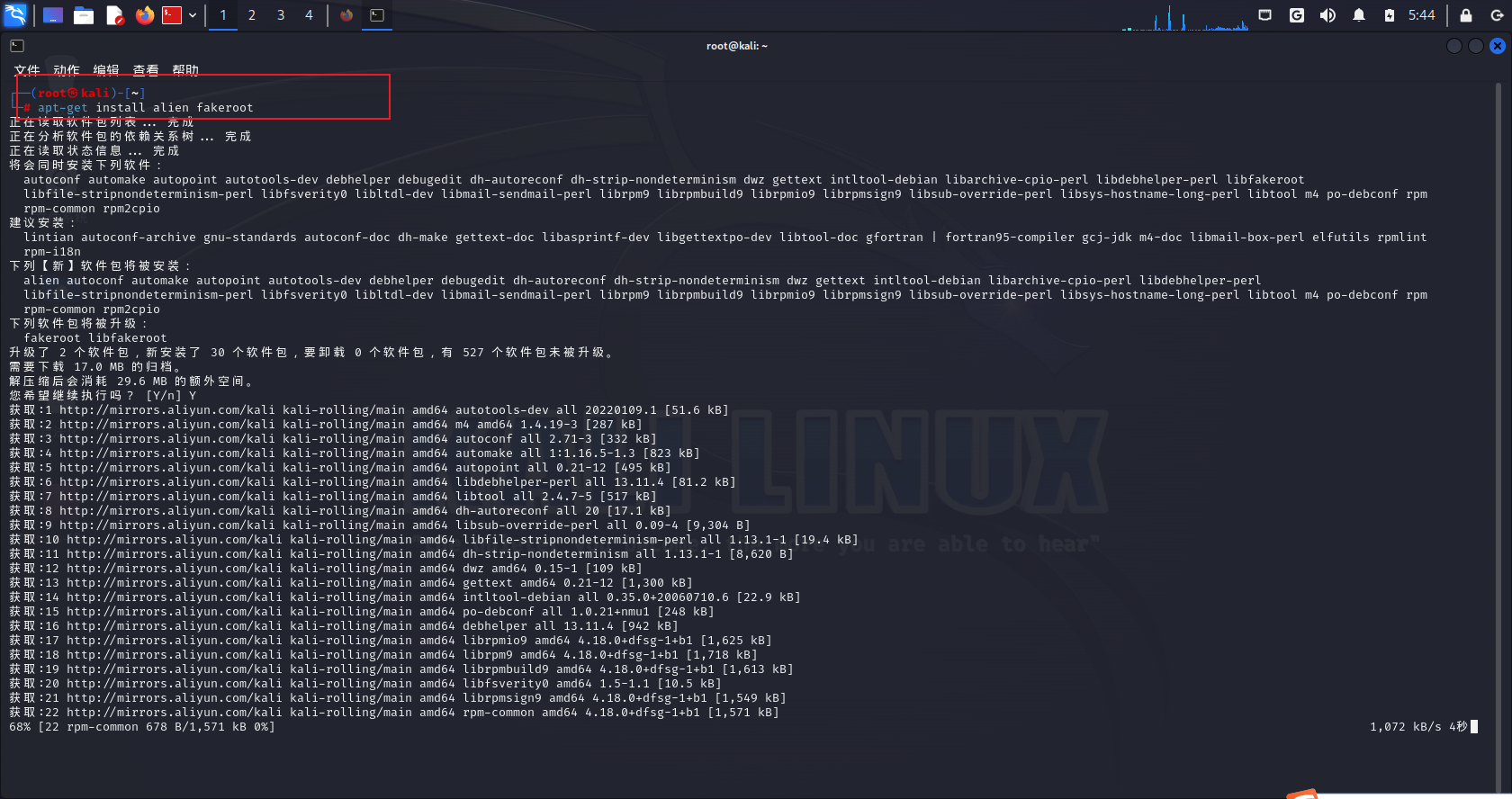Select the terminal window taskbar button
This screenshot has height=799, width=1512.
377,15
